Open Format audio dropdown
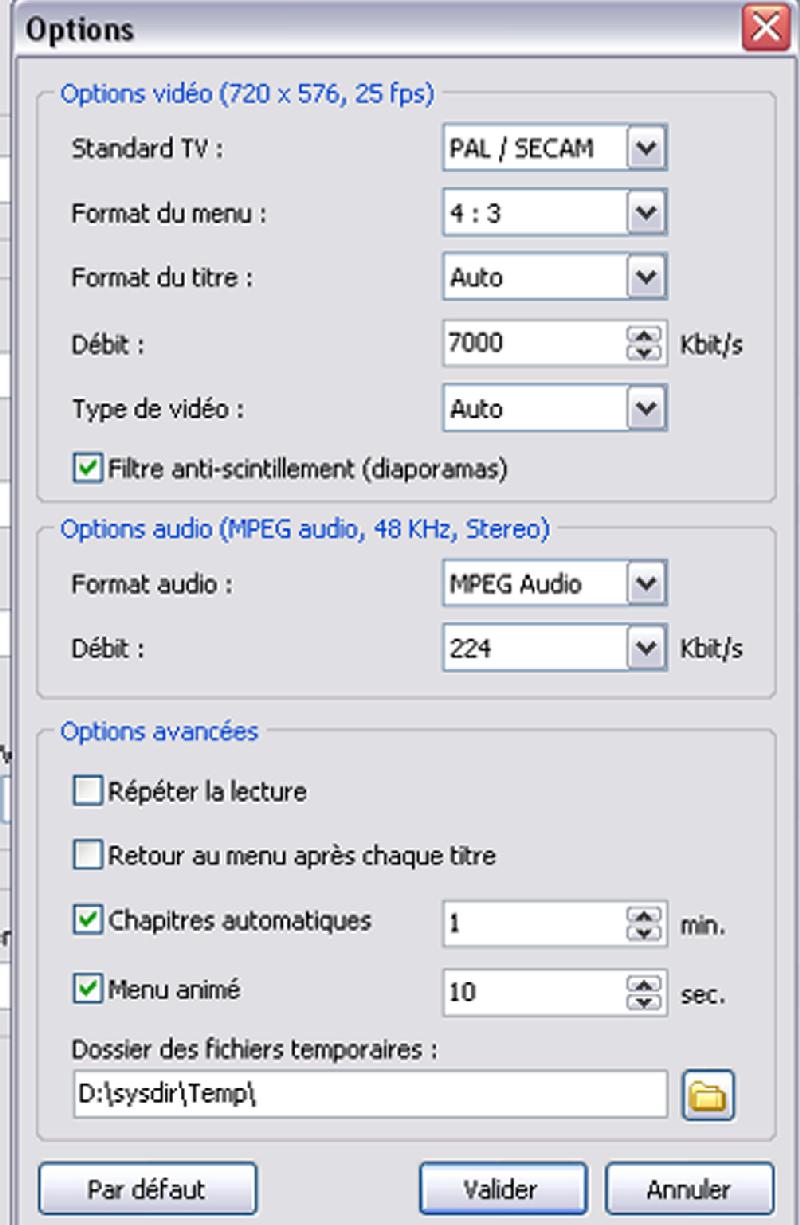The height and width of the screenshot is (1225, 800). pyautogui.click(x=646, y=584)
